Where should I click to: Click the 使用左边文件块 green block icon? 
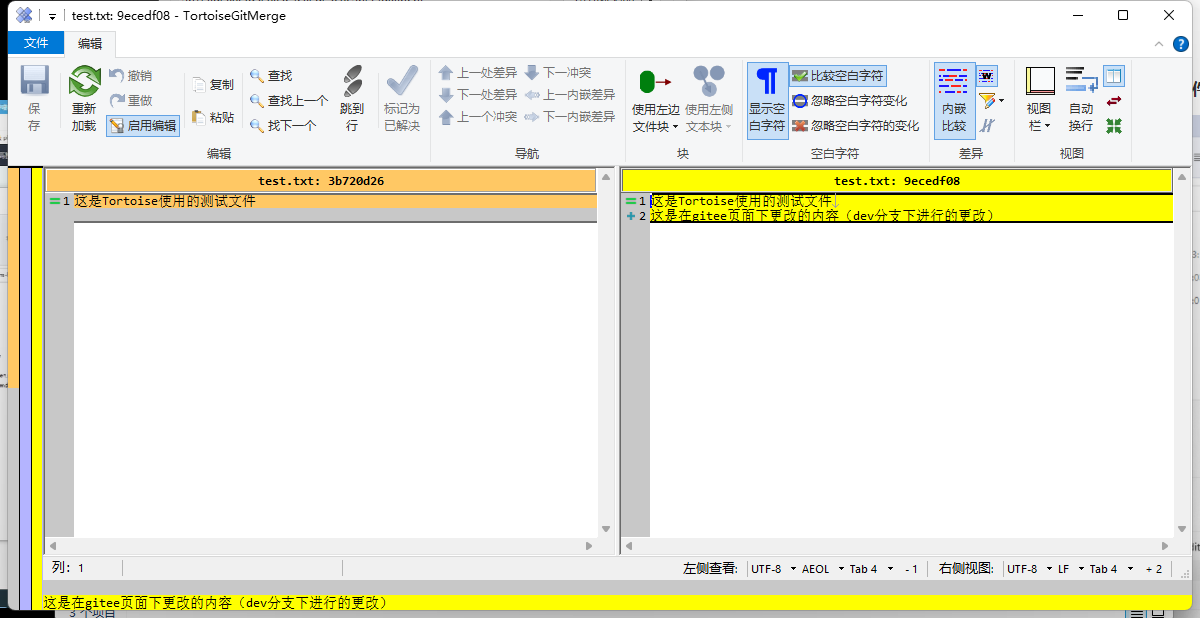[655, 82]
